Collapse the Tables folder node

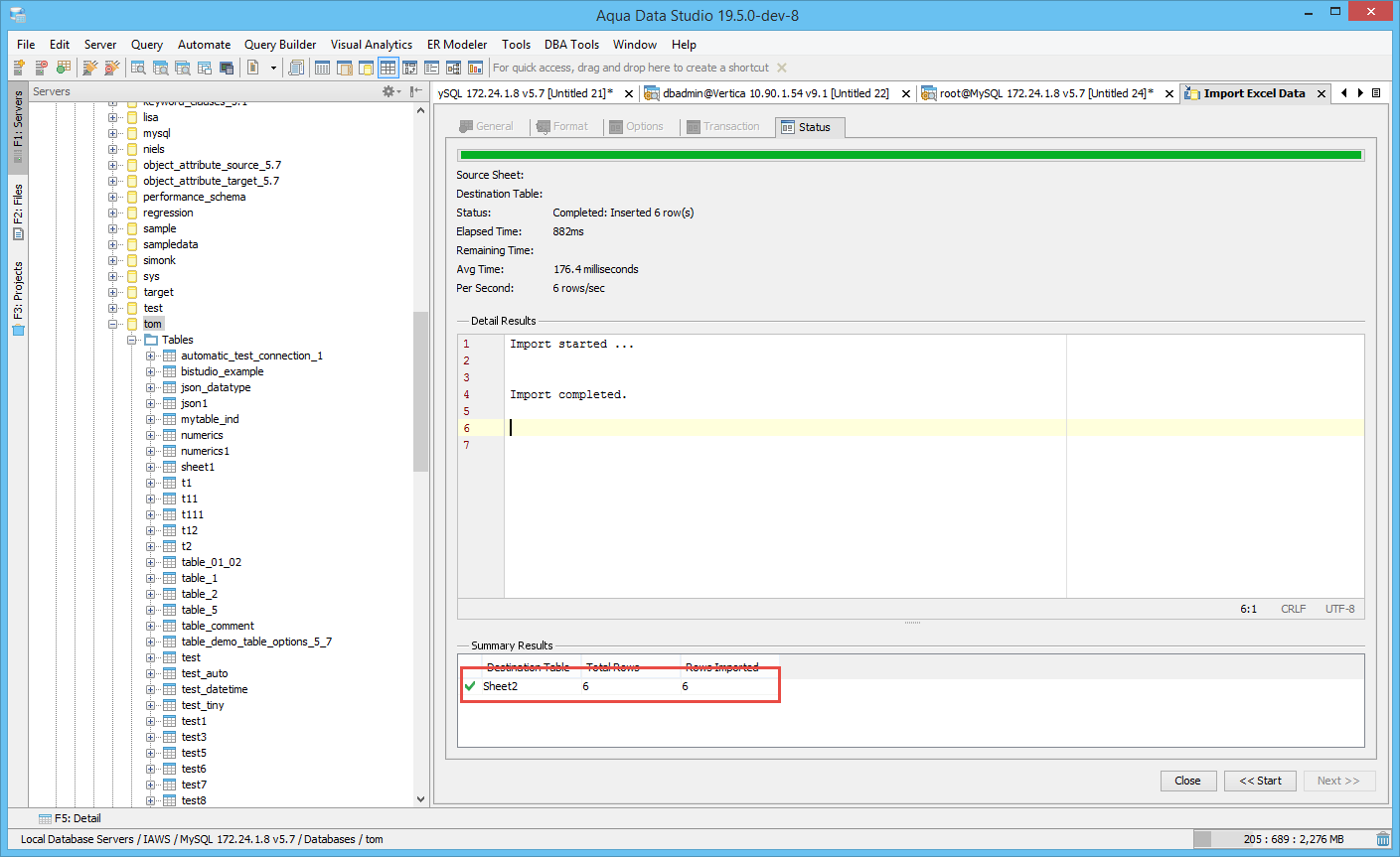(x=131, y=340)
